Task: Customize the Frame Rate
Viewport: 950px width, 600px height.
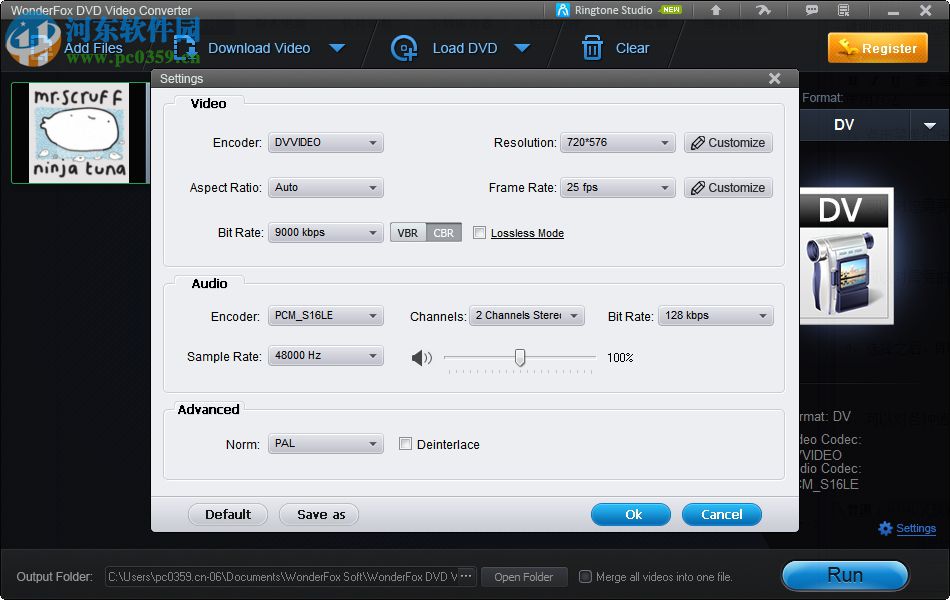Action: [x=728, y=187]
